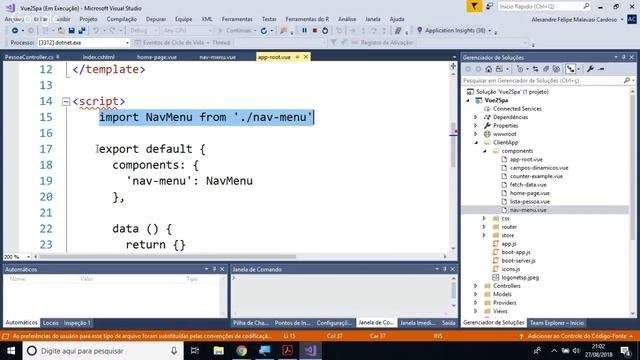The width and height of the screenshot is (640, 360).
Task: Open the Projeto menu
Action: pyautogui.click(x=88, y=19)
